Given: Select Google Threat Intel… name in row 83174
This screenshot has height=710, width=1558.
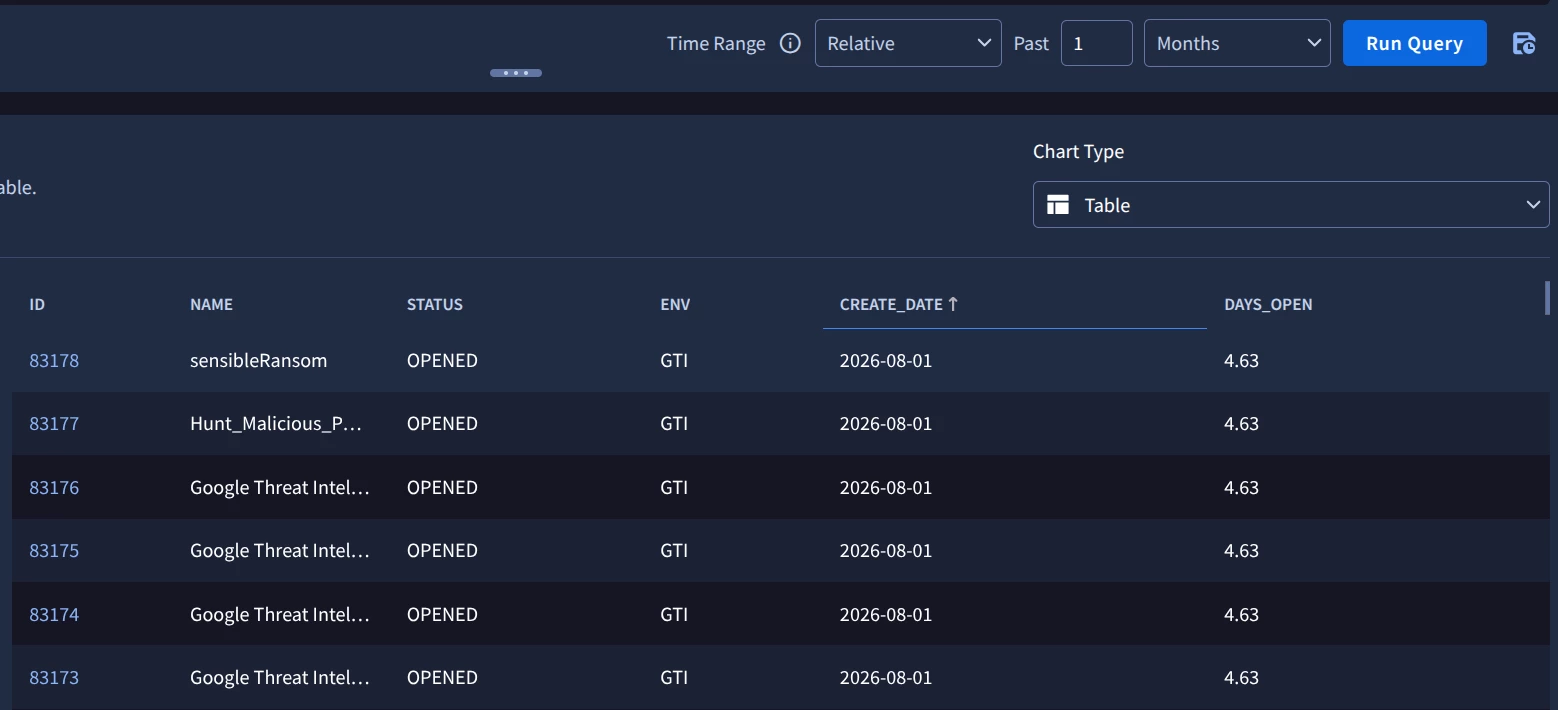Looking at the screenshot, I should pyautogui.click(x=280, y=614).
